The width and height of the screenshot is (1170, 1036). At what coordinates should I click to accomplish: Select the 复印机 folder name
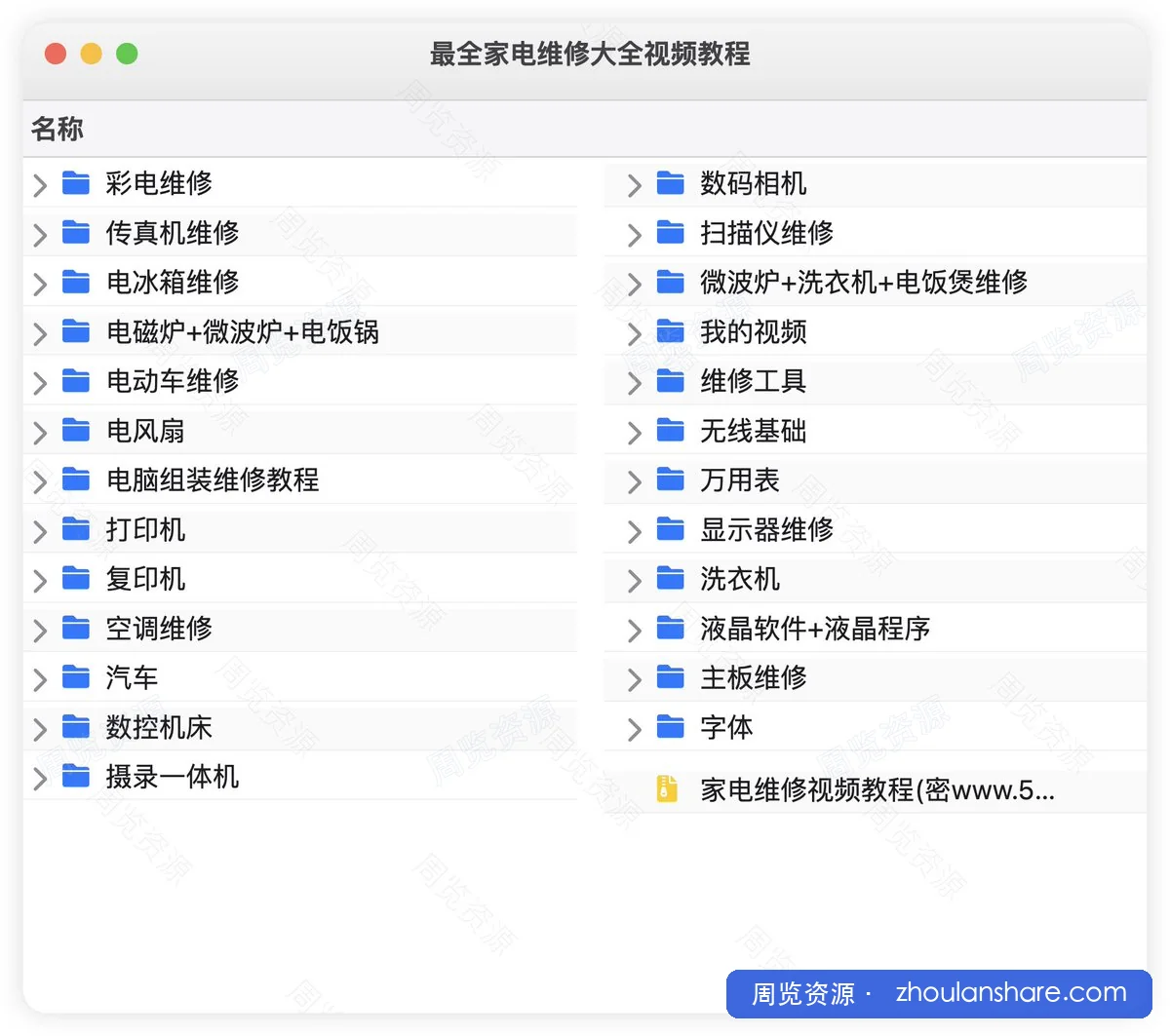tap(145, 579)
